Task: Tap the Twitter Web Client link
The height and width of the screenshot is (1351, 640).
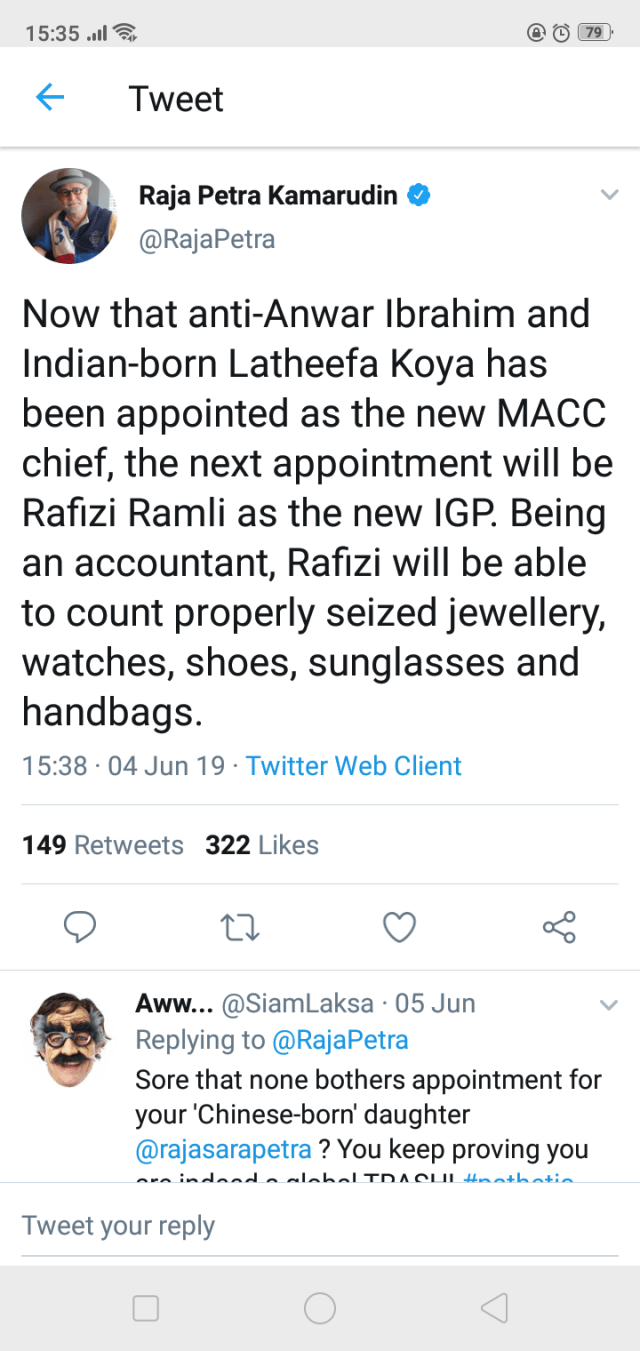Action: coord(353,766)
